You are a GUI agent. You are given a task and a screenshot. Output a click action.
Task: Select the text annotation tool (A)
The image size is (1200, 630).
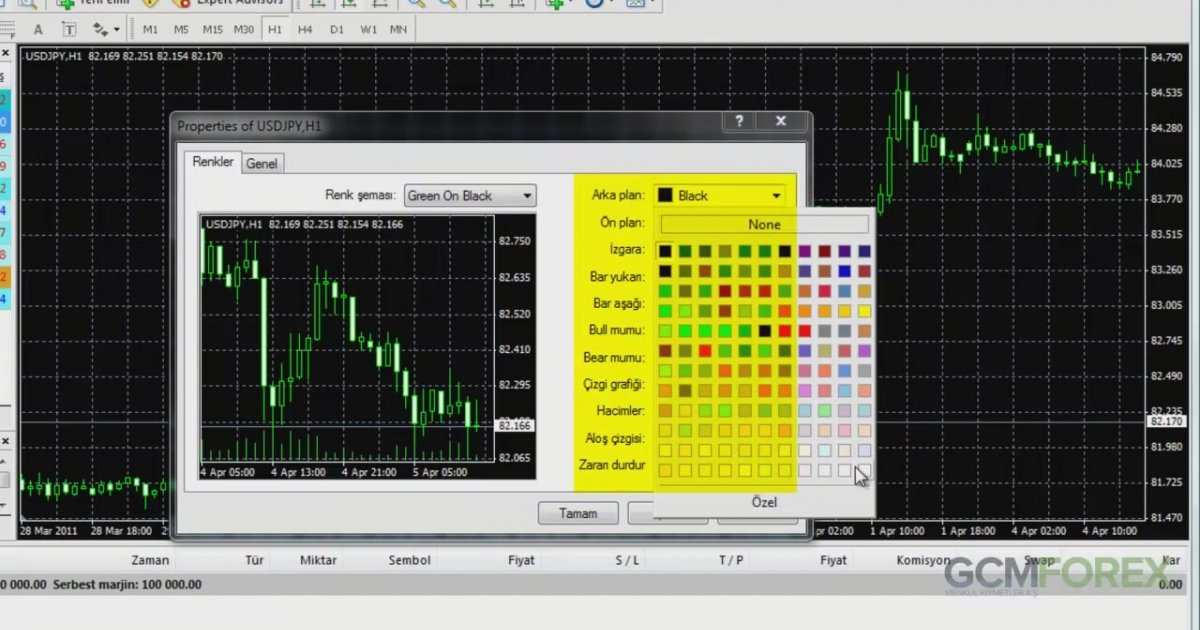click(x=39, y=29)
